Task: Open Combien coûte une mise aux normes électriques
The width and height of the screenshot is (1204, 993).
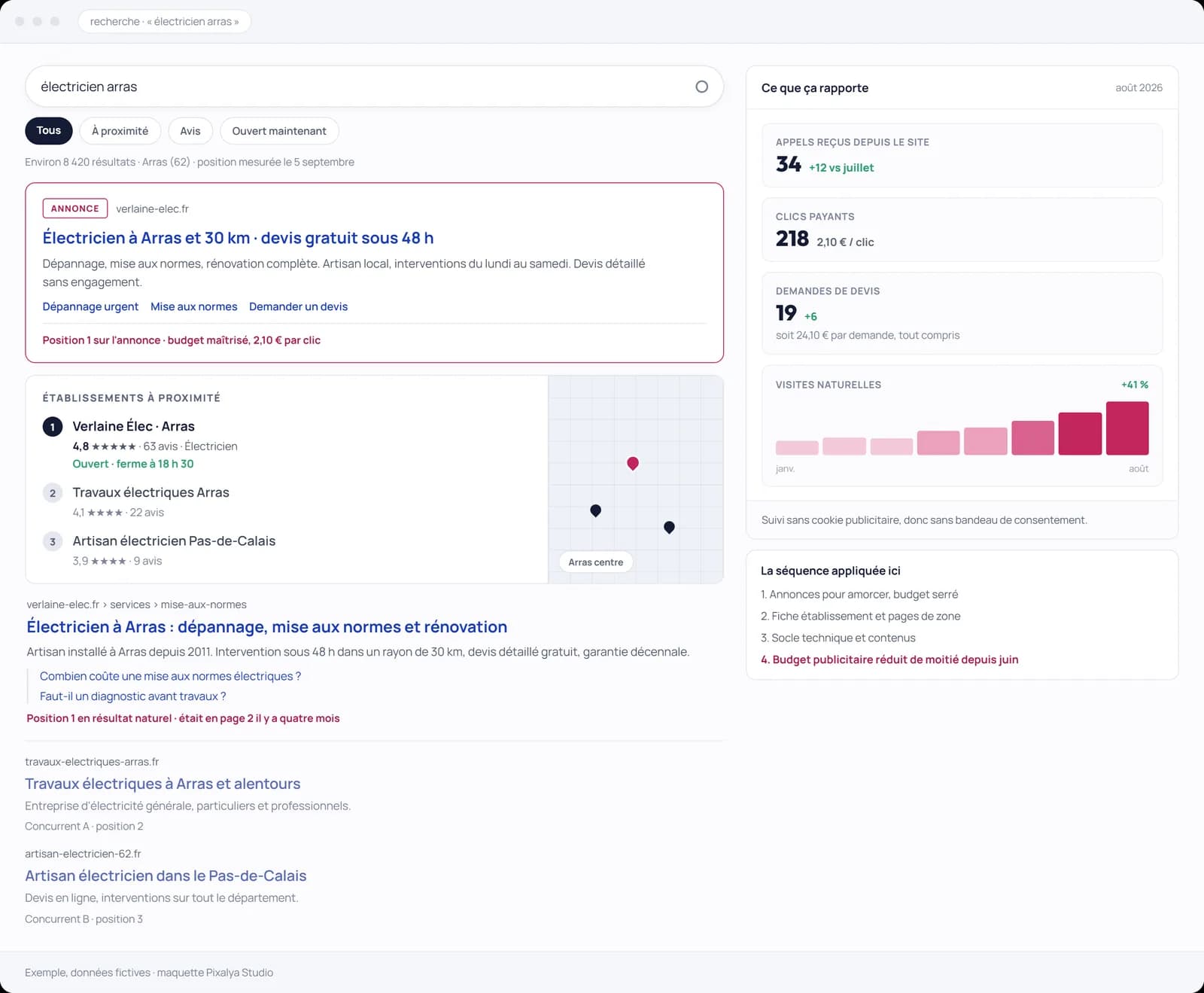Action: point(170,676)
